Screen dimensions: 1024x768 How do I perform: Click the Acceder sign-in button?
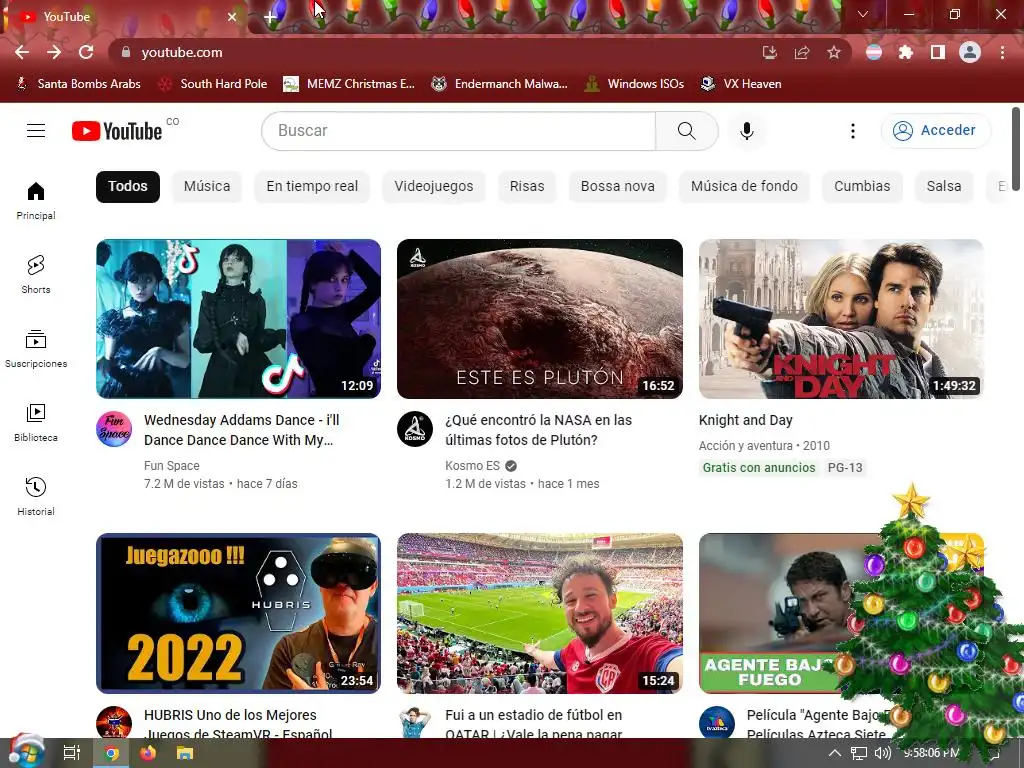[x=936, y=131]
